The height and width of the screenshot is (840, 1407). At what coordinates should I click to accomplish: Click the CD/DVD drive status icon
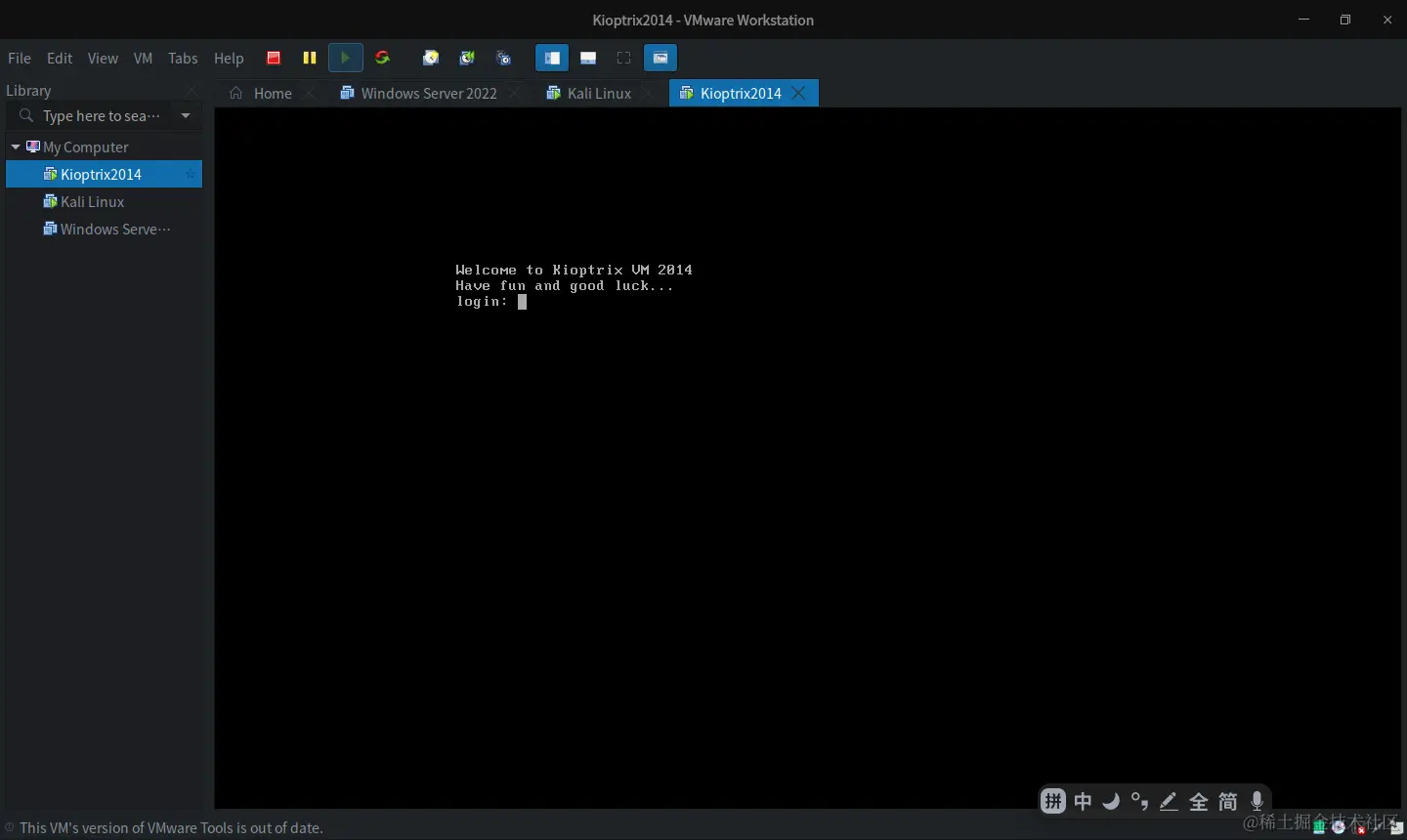[1339, 827]
